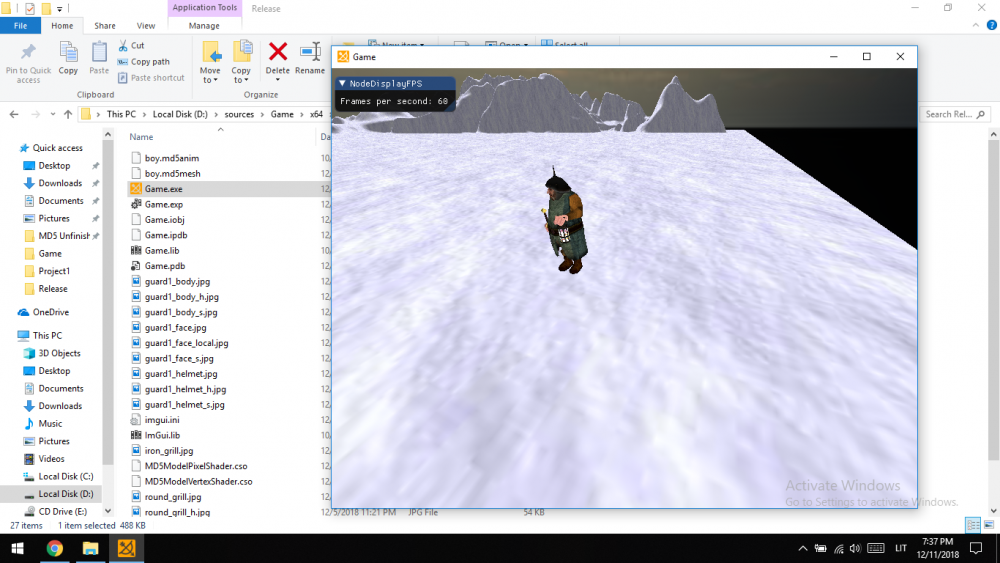Select the Game.pdb file

click(164, 266)
